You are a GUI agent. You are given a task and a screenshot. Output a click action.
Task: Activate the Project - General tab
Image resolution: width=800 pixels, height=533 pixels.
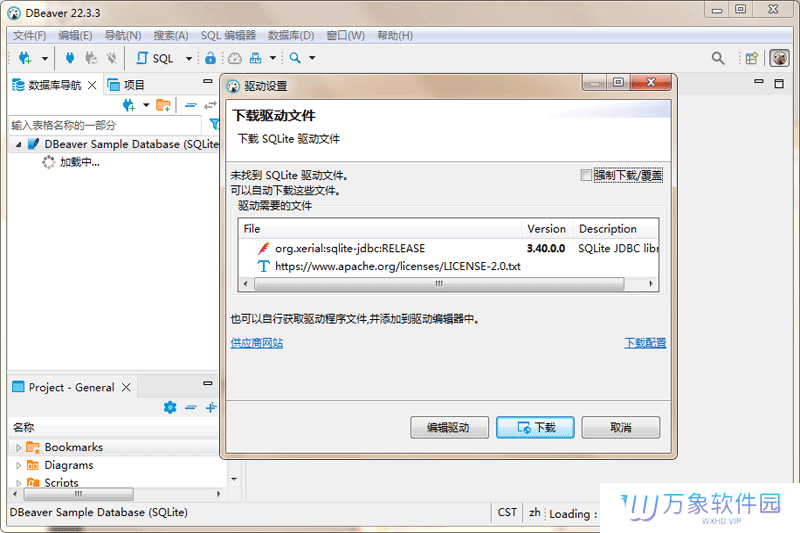point(71,388)
